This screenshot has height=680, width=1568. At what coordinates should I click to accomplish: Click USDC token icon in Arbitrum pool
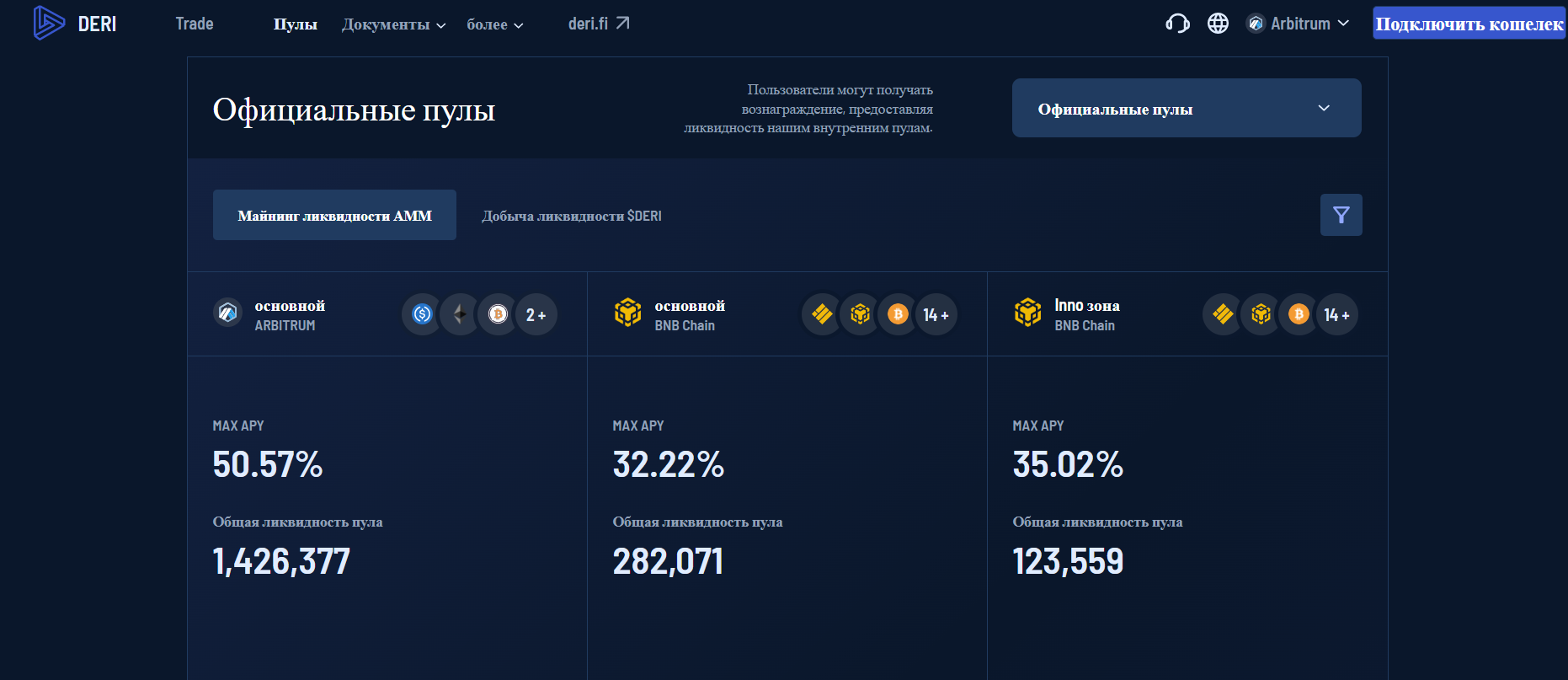(x=422, y=314)
